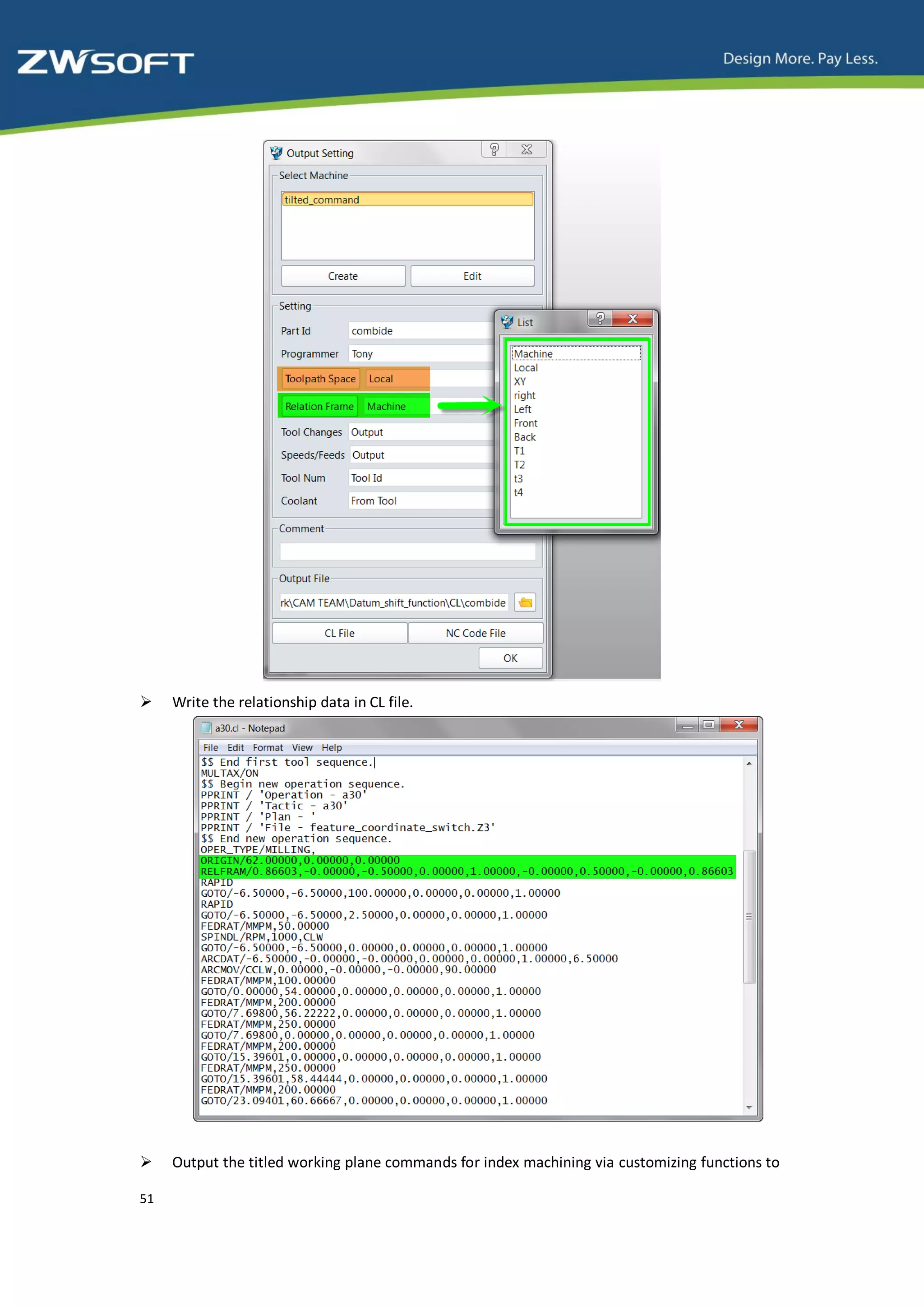
Task: Click the help icon in Output Setting title bar
Action: point(494,149)
